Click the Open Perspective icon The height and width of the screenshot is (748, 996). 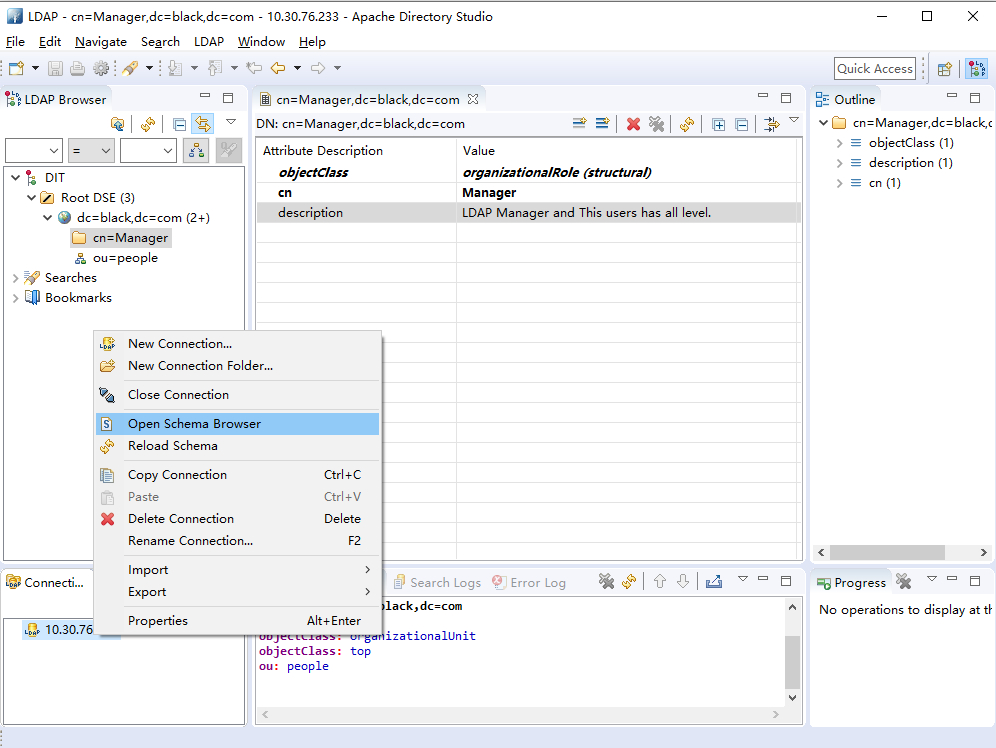pyautogui.click(x=945, y=69)
